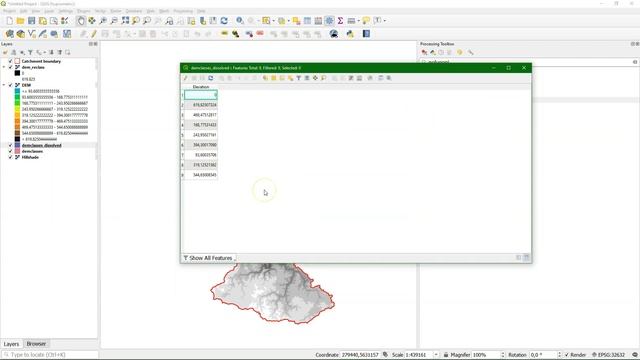The width and height of the screenshot is (640, 360).
Task: Open the Raster menu
Action: (x=116, y=11)
